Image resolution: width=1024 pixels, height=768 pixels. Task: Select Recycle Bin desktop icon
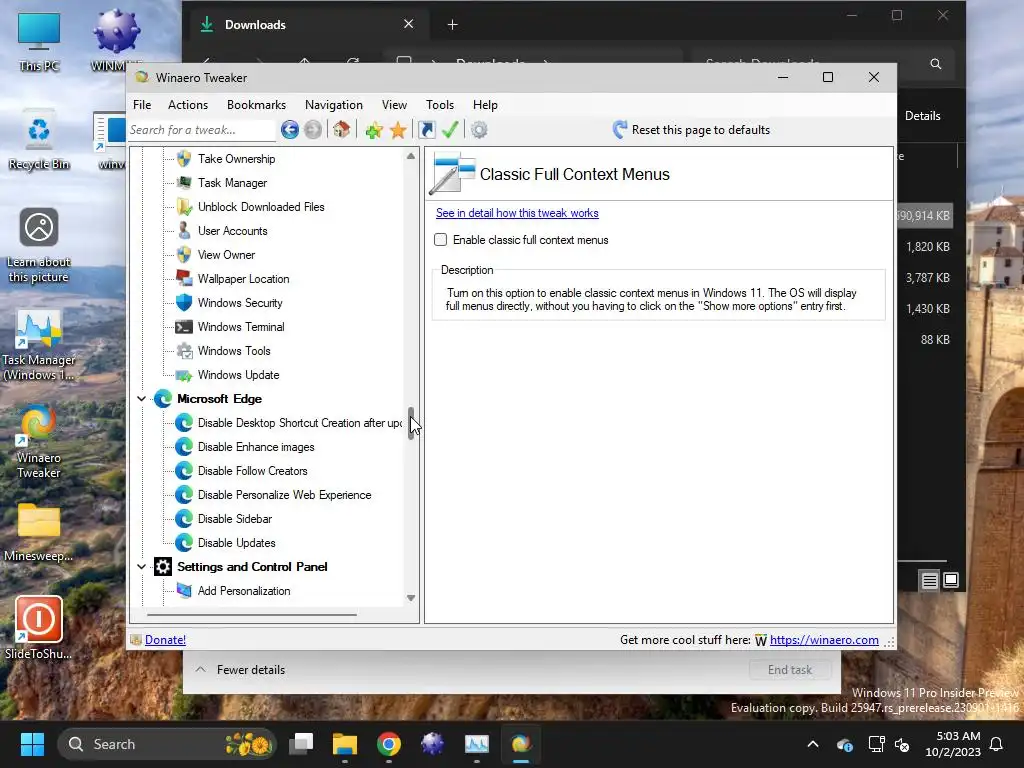[x=39, y=140]
